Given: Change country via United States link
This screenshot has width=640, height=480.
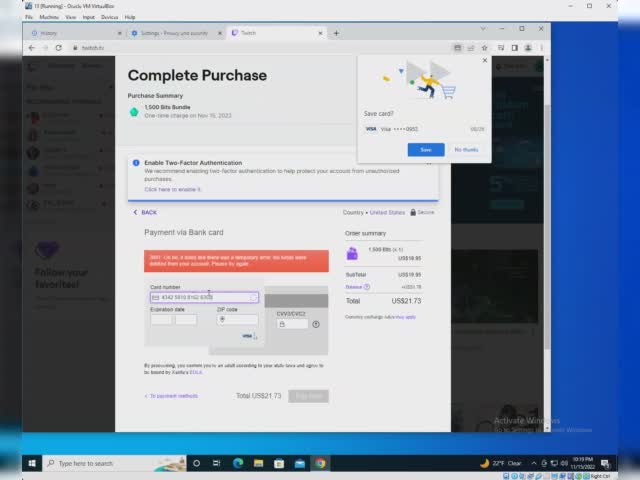Looking at the screenshot, I should pyautogui.click(x=387, y=212).
